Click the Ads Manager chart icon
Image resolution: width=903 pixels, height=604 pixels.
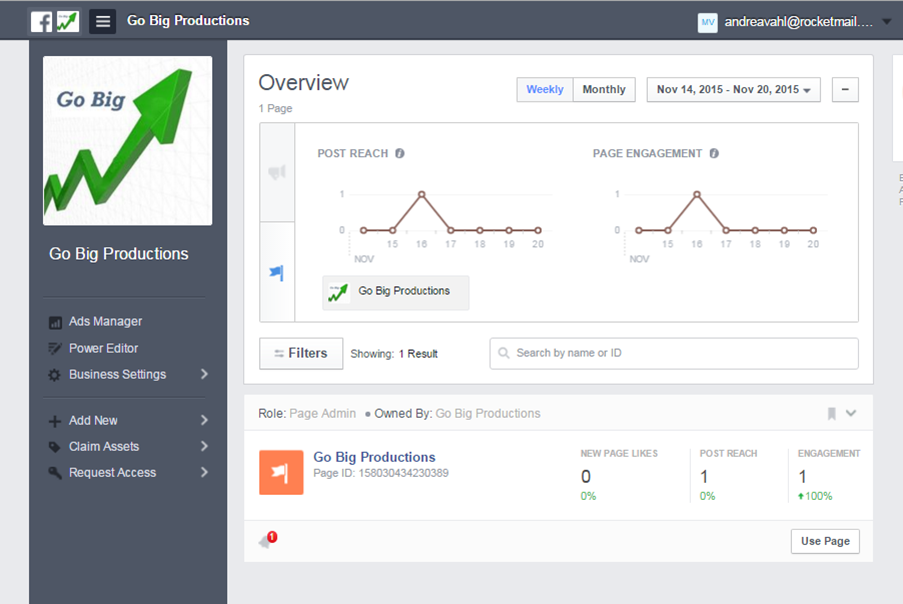(x=55, y=322)
